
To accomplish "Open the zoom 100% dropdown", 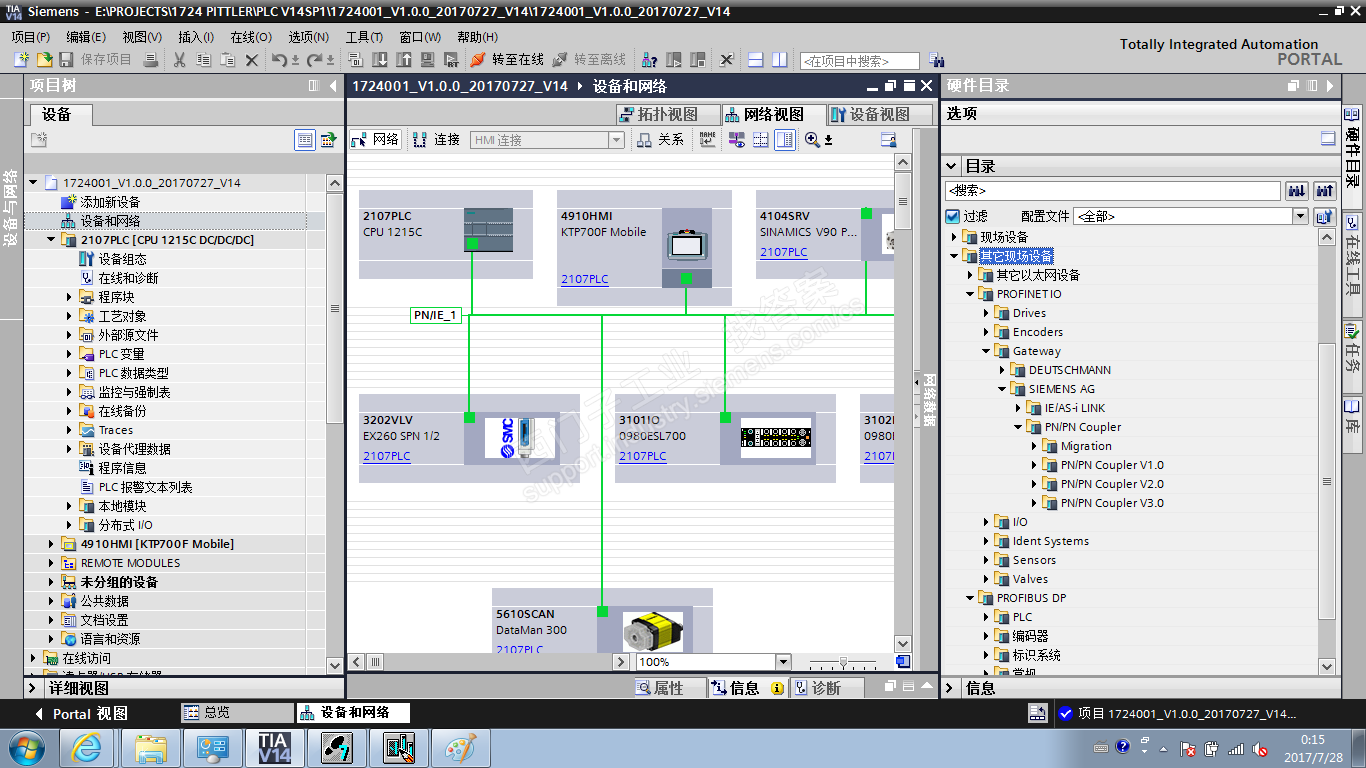I will point(783,661).
